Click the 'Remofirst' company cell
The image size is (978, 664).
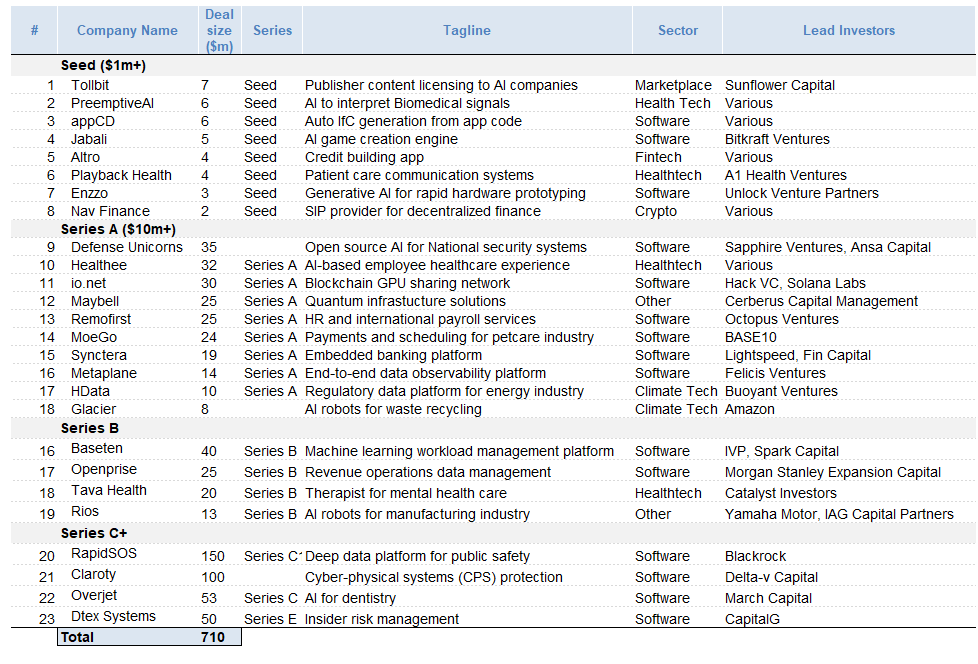pos(101,320)
